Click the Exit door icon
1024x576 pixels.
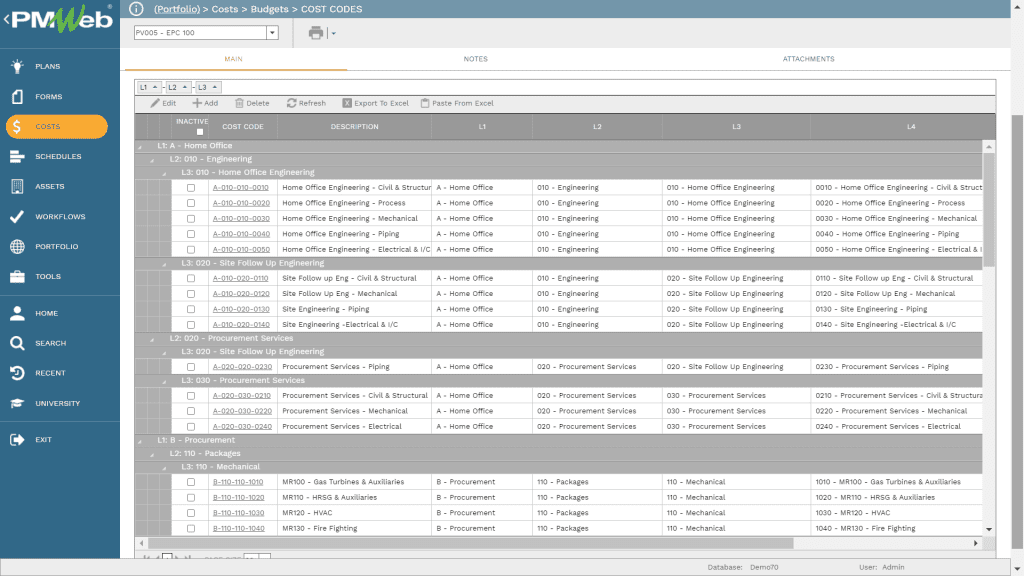pyautogui.click(x=18, y=440)
